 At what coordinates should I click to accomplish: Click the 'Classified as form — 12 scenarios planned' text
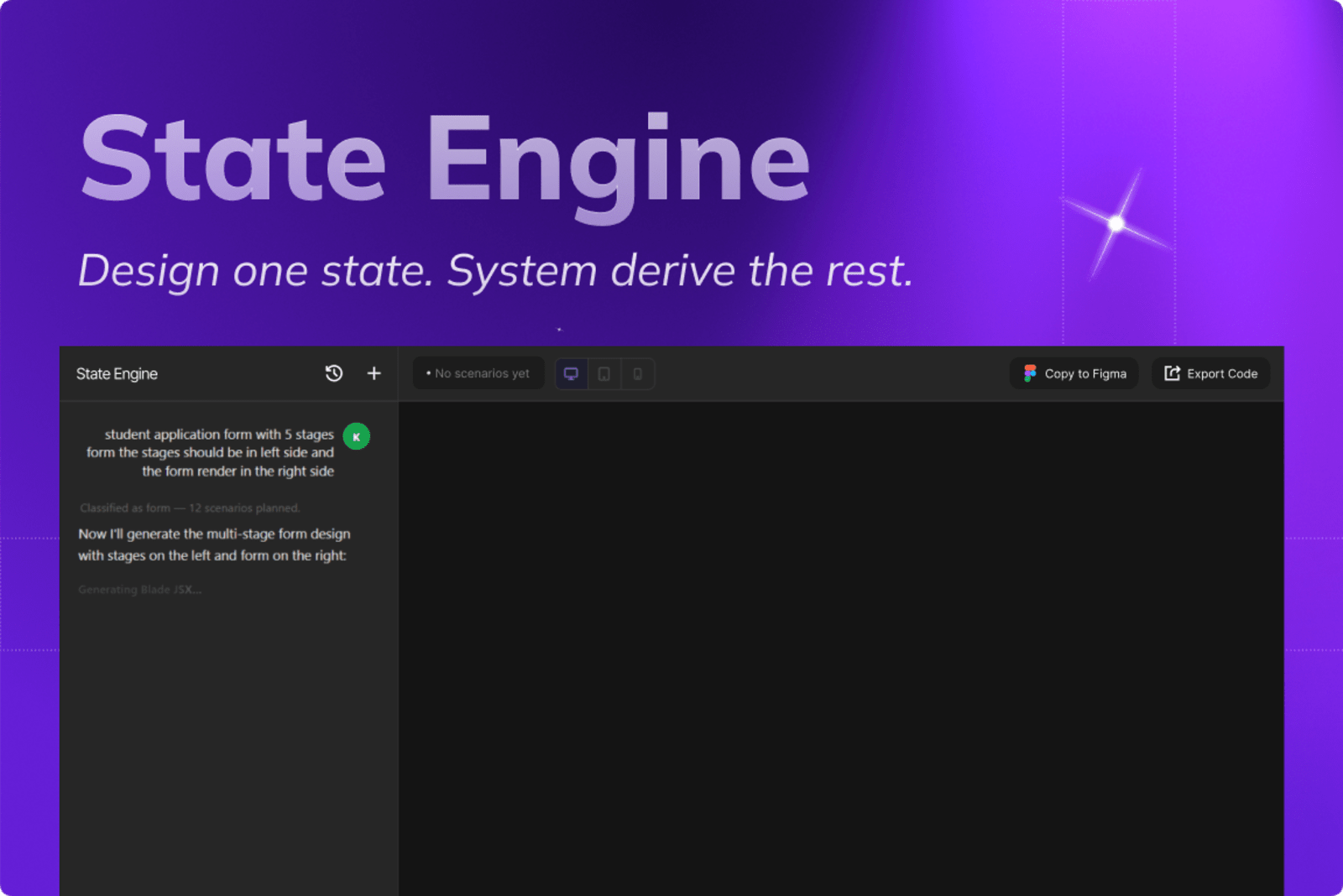click(x=190, y=508)
